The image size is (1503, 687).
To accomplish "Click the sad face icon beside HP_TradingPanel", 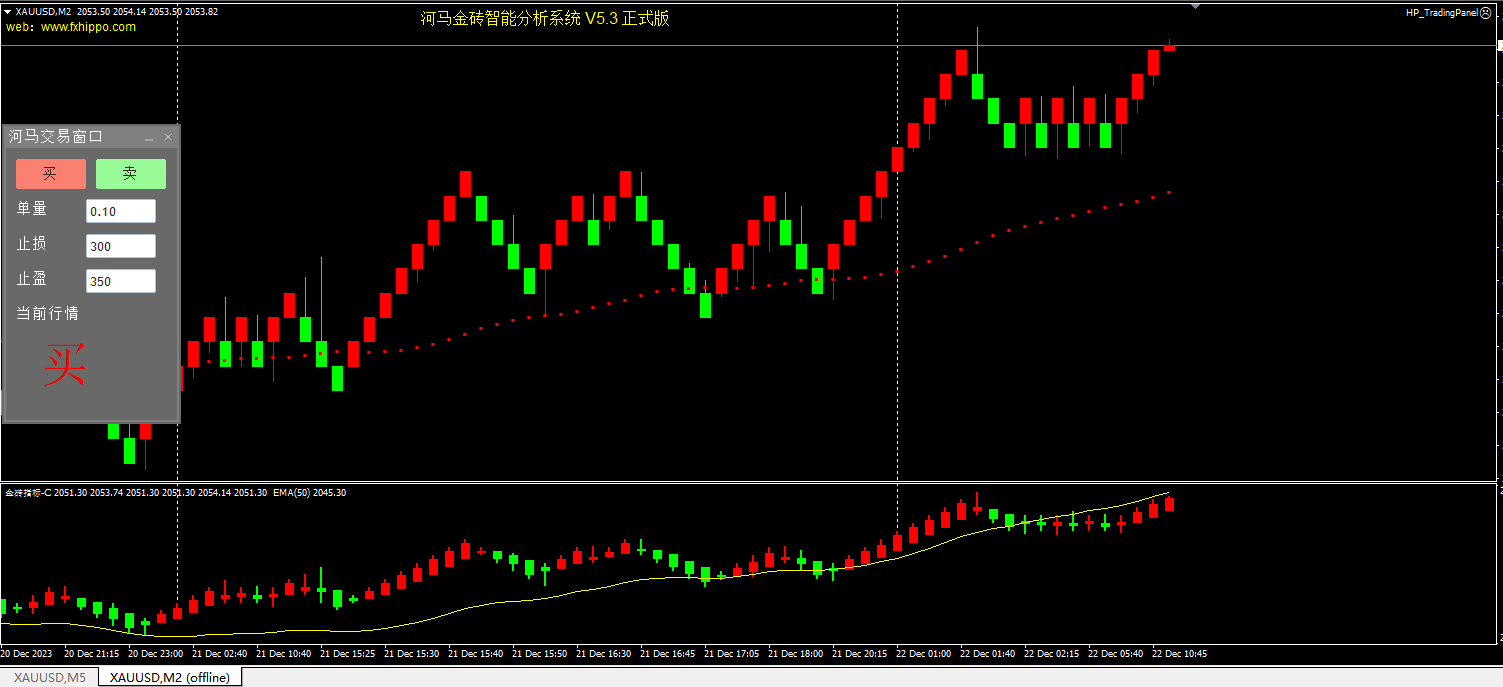I will (x=1487, y=13).
